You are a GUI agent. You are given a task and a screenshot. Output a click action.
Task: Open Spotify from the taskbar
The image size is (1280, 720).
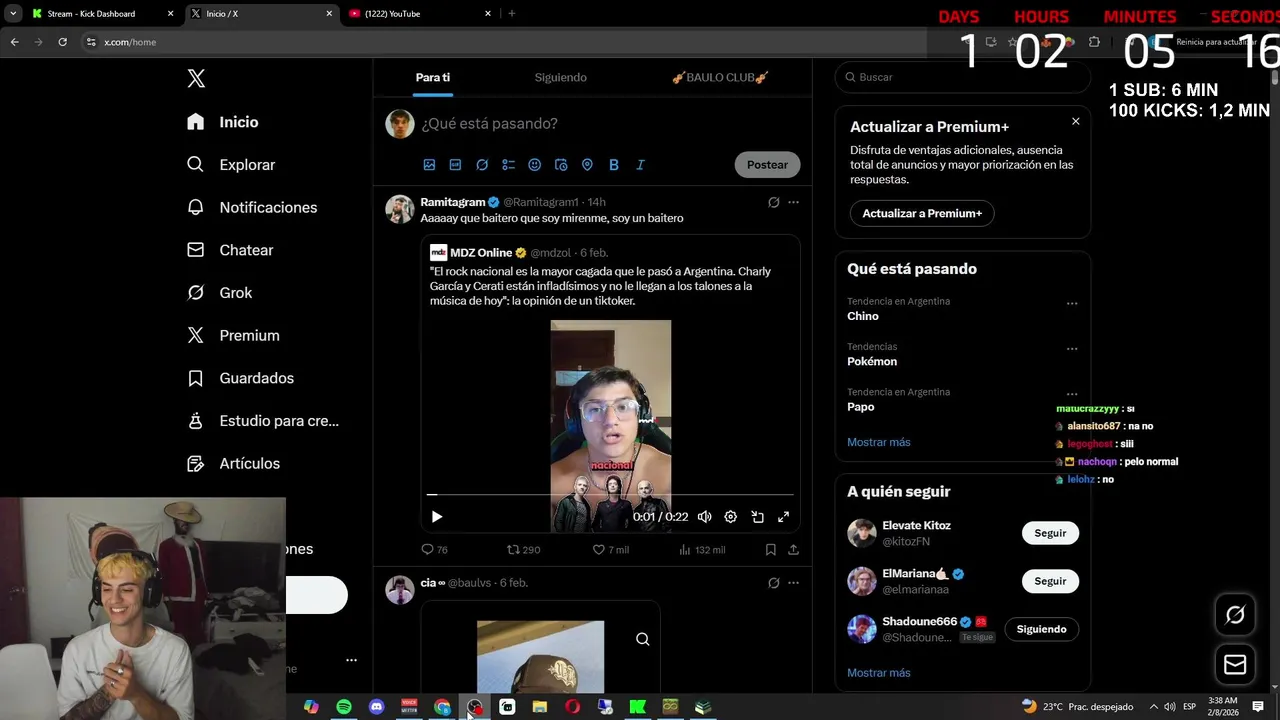[x=344, y=707]
